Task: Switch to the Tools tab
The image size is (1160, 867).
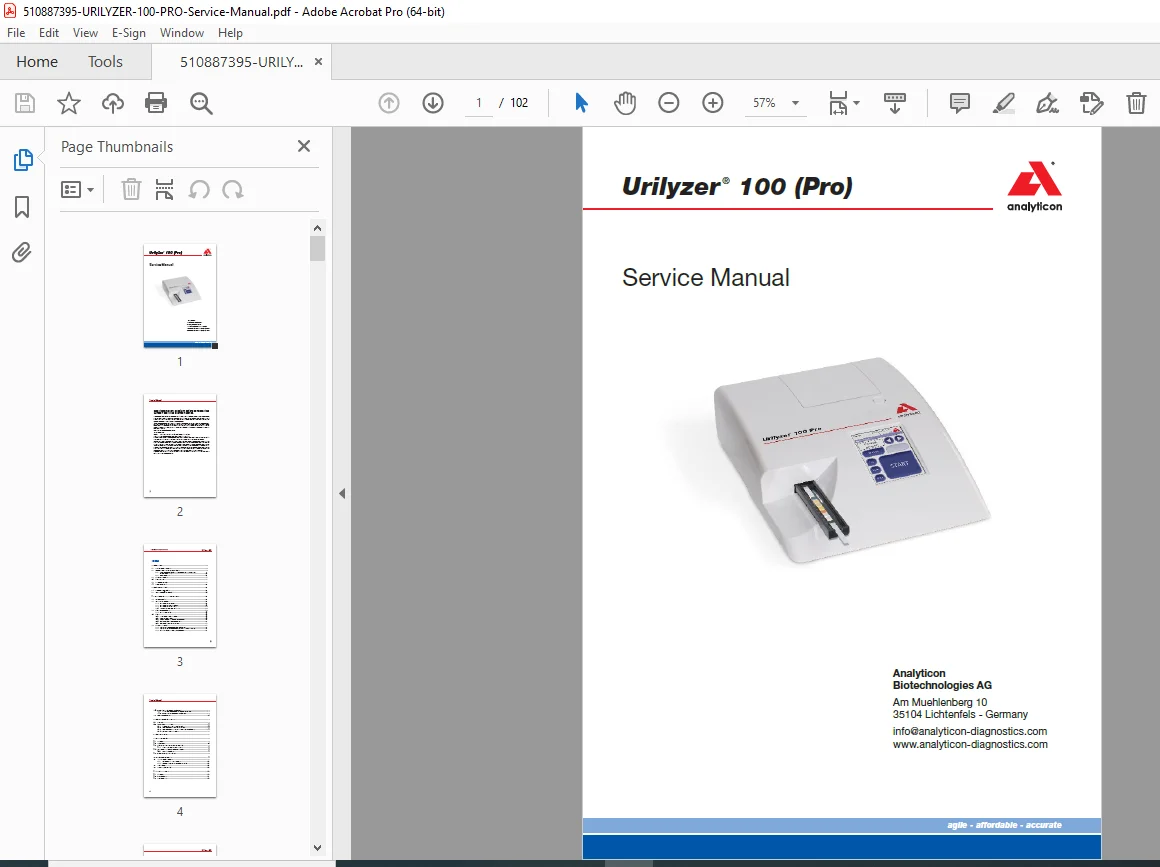Action: coord(105,61)
